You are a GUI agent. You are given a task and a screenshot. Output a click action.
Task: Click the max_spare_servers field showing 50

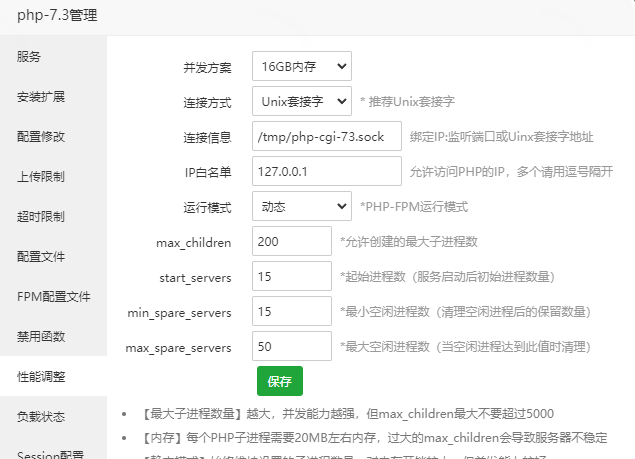point(292,346)
